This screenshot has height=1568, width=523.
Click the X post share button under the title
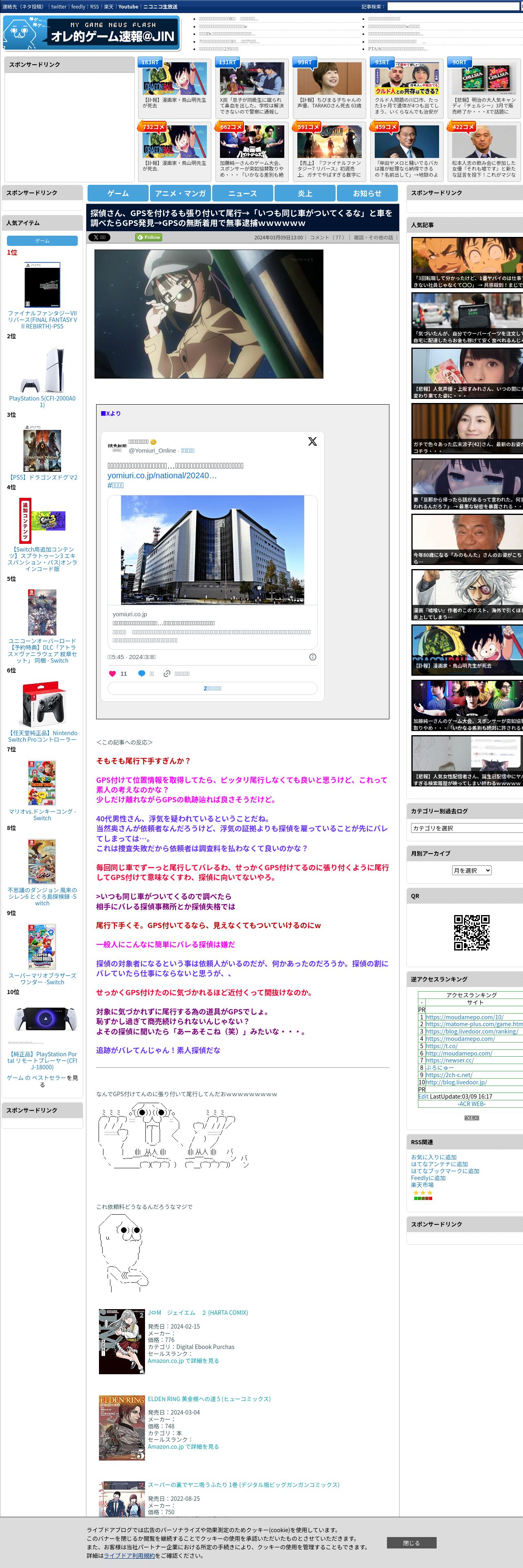click(99, 237)
